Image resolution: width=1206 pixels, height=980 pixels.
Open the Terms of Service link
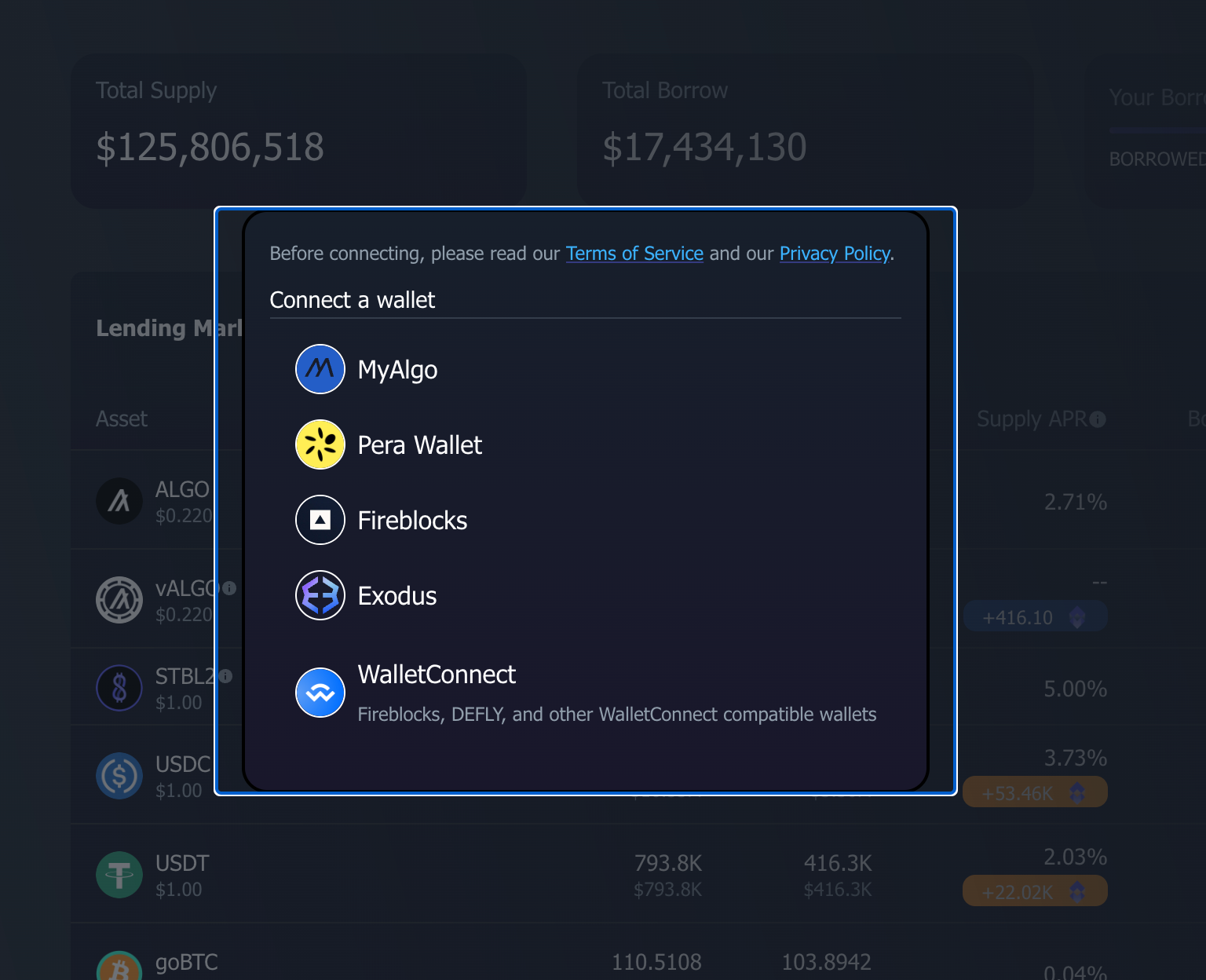coord(634,254)
